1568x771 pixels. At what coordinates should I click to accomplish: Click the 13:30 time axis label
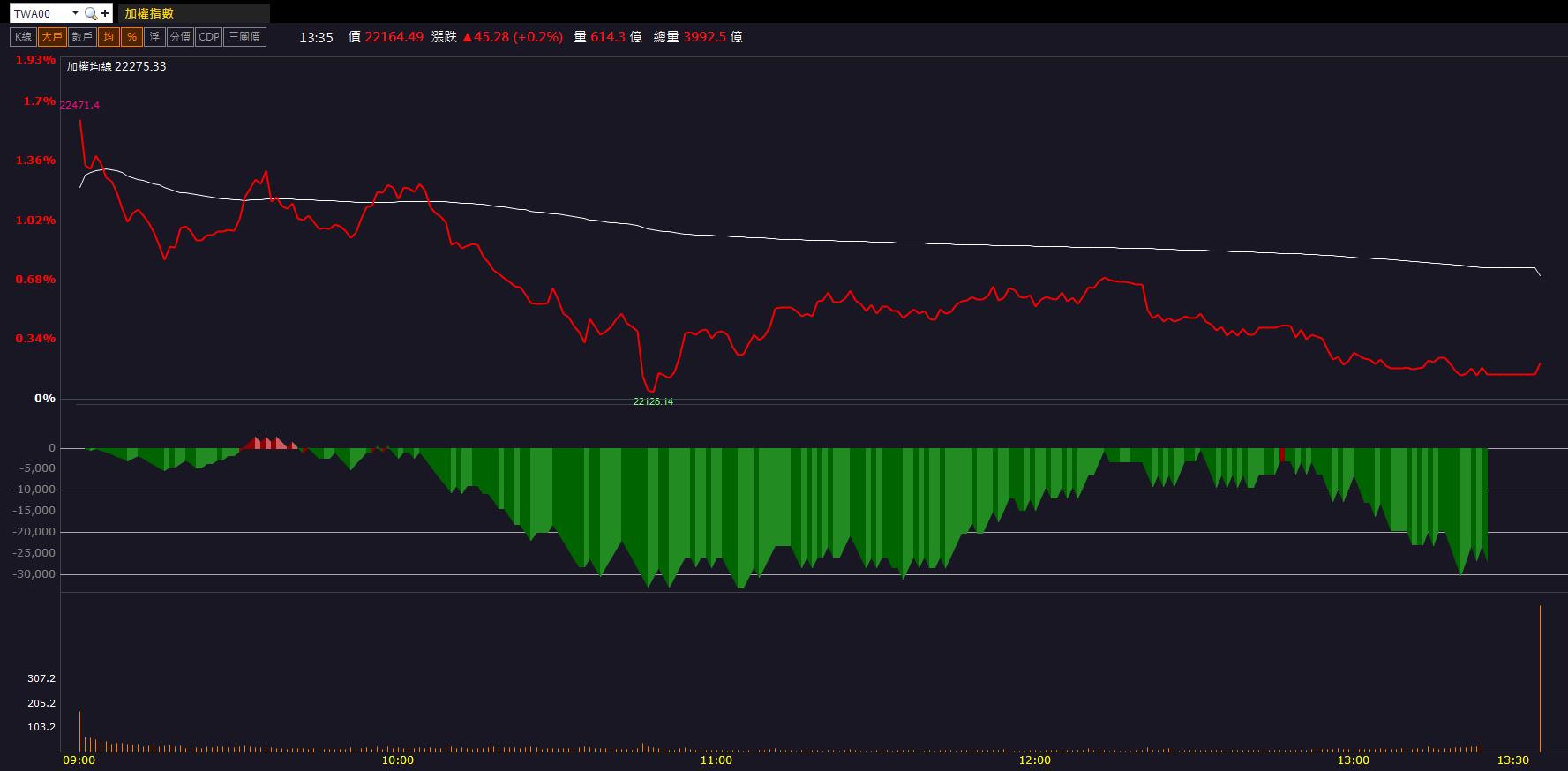tap(1513, 760)
